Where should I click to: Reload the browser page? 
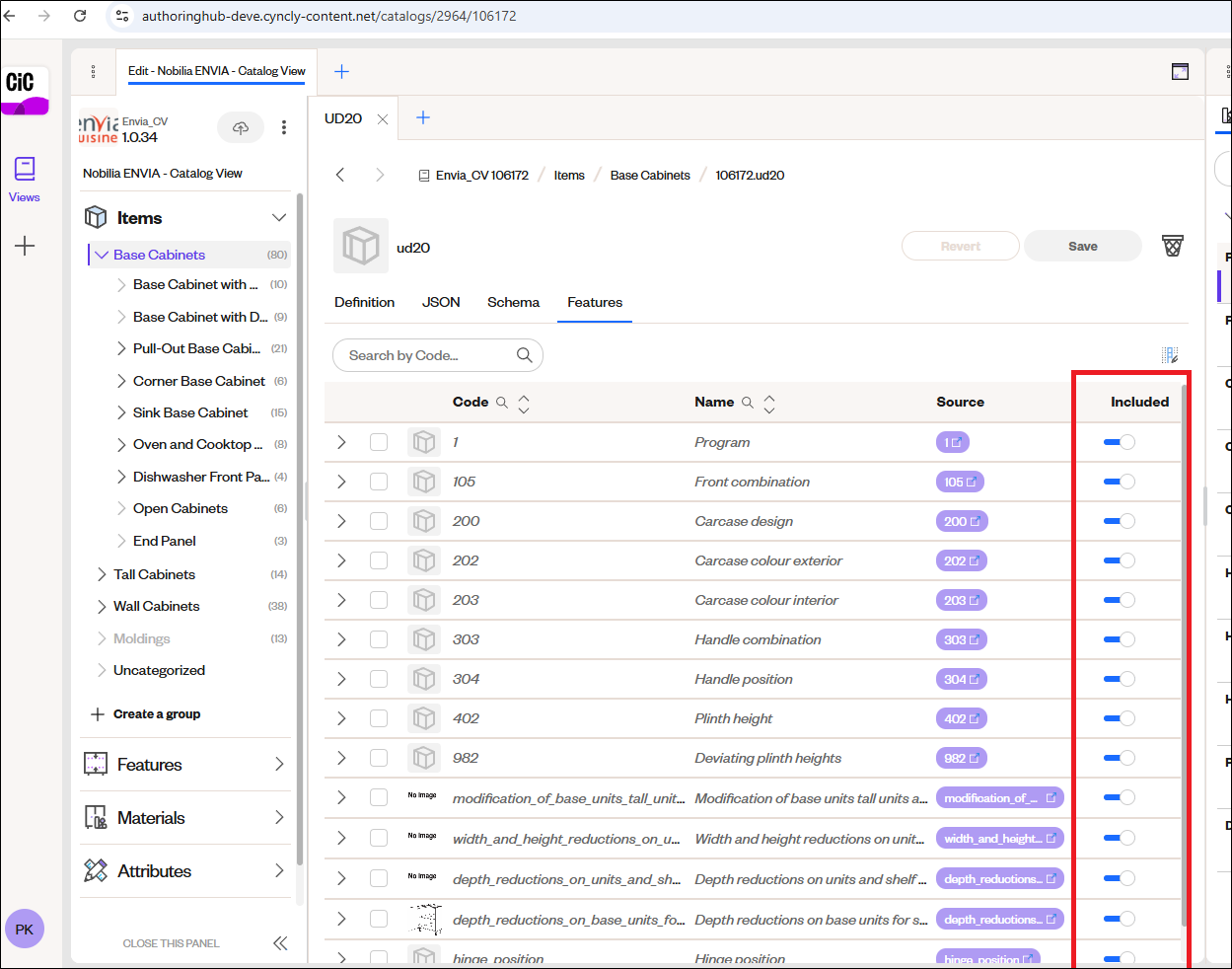pyautogui.click(x=80, y=16)
